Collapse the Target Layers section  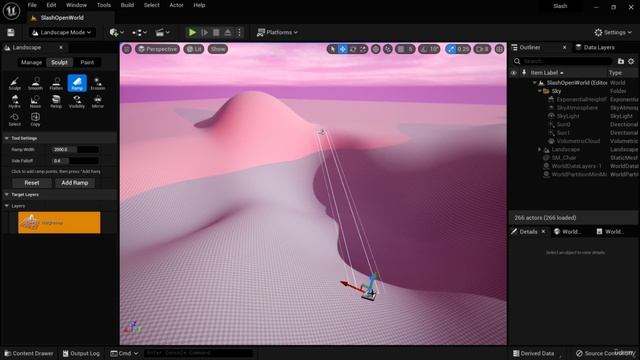[7, 195]
